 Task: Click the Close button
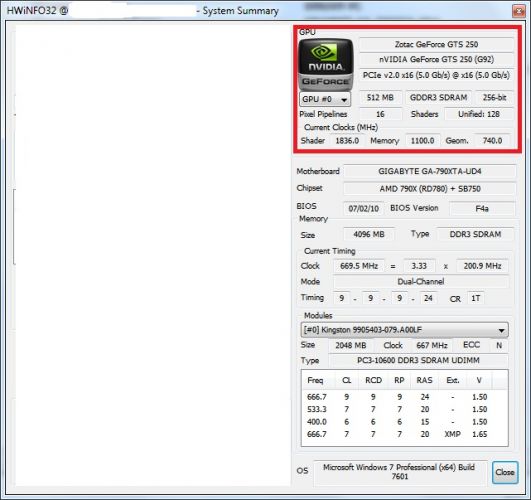(x=505, y=472)
